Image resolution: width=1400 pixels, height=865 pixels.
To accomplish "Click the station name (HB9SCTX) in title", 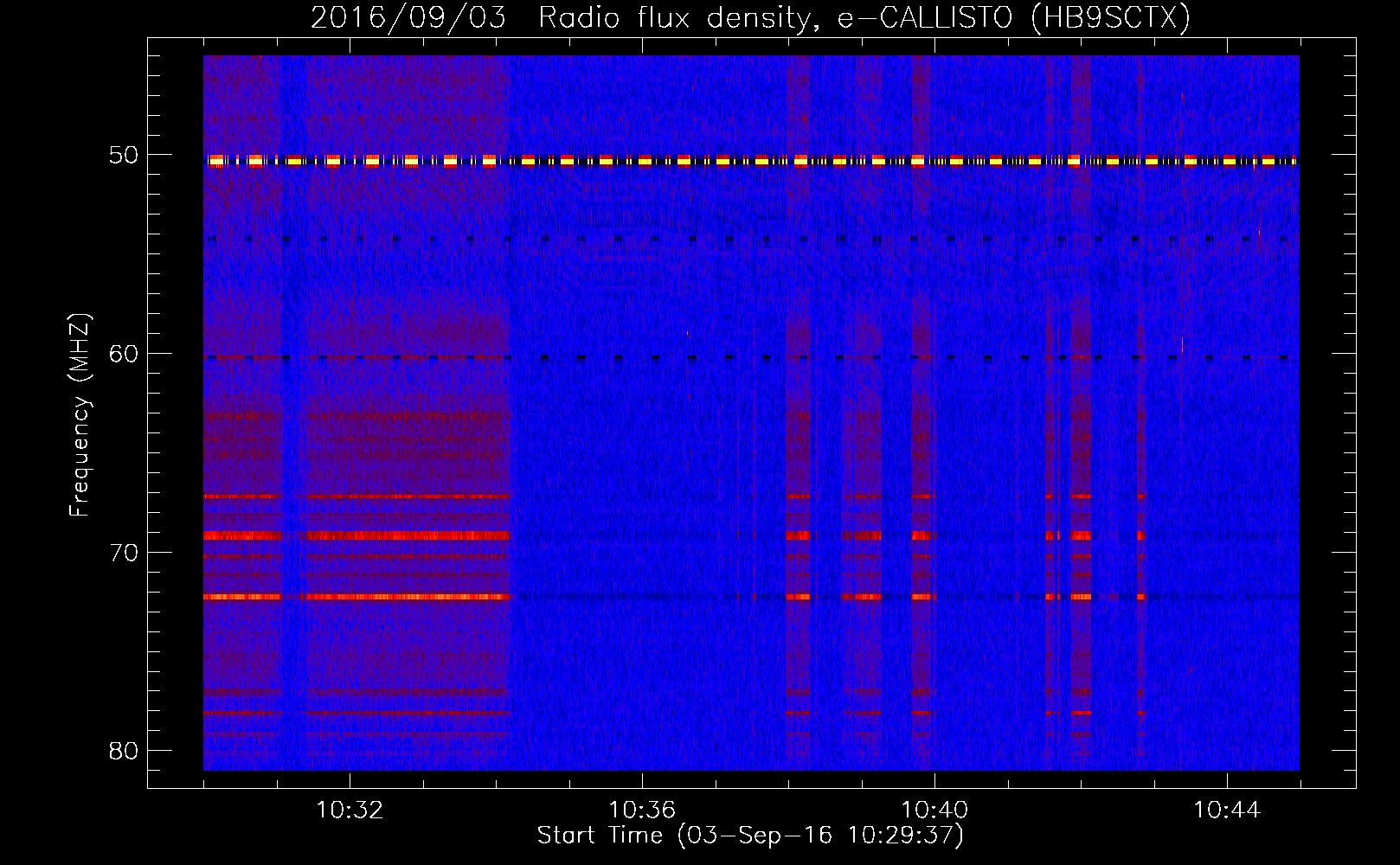I will click(x=1111, y=18).
